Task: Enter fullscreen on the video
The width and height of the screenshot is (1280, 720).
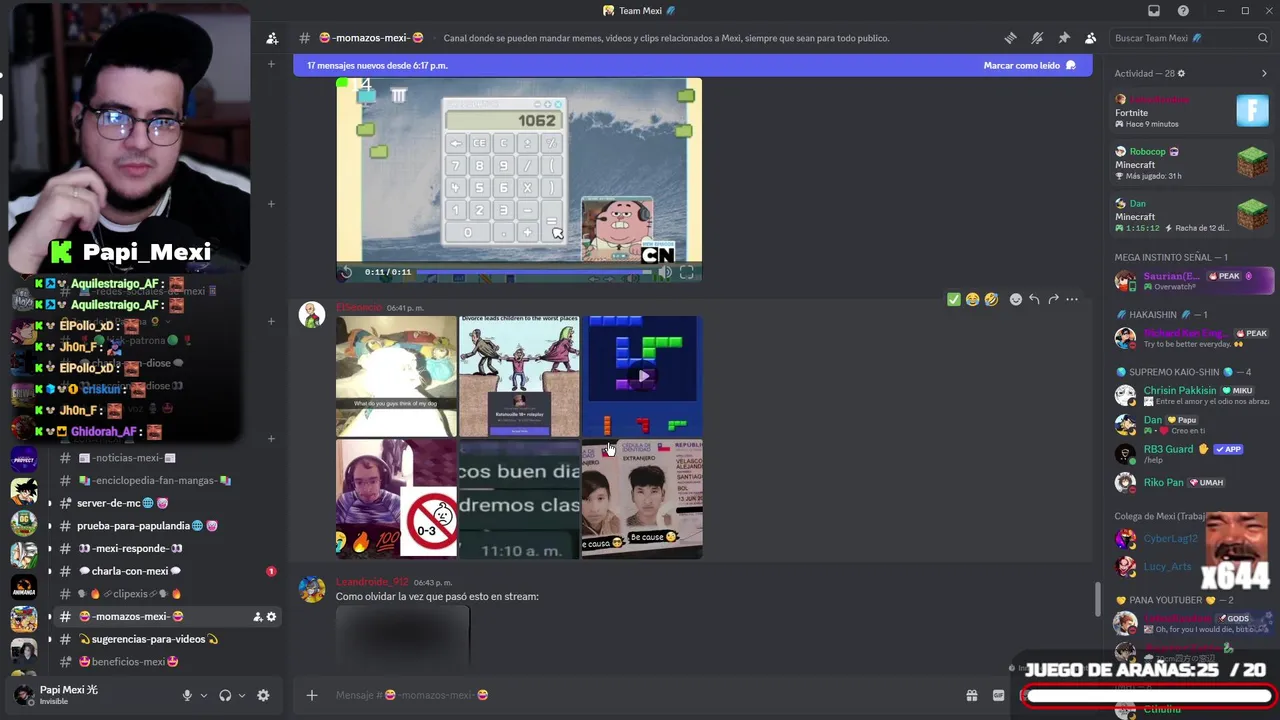Action: pos(687,272)
